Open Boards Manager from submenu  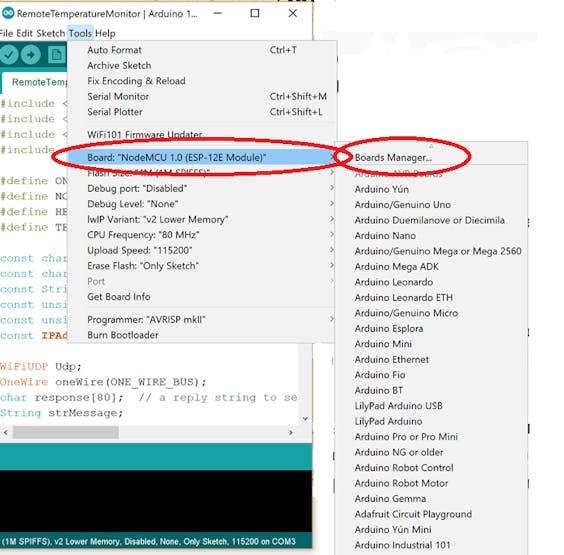pos(431,158)
